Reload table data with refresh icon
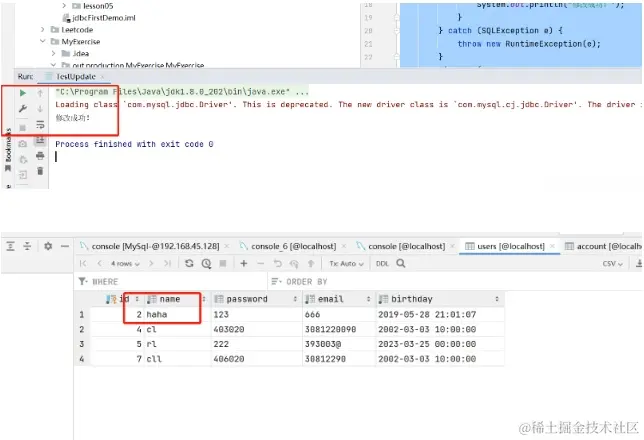The height and width of the screenshot is (440, 644). pyautogui.click(x=189, y=263)
